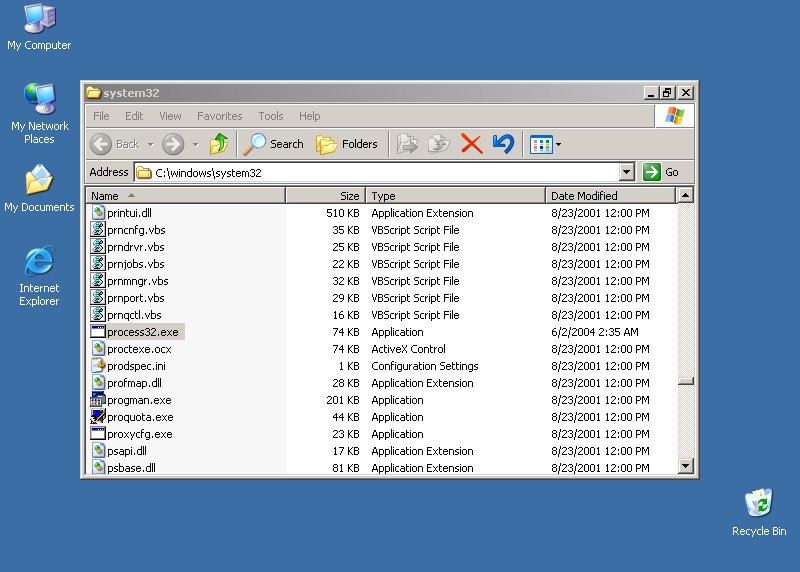Viewport: 800px width, 572px height.
Task: Click the scrollbar down arrow
Action: (x=685, y=465)
